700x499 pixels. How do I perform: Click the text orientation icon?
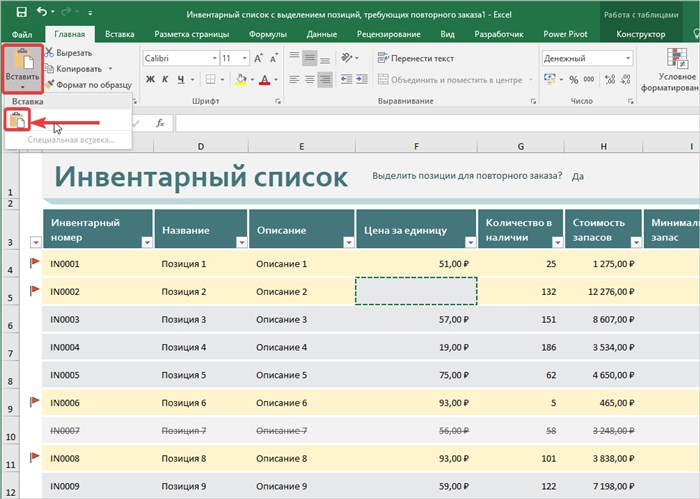pyautogui.click(x=347, y=58)
